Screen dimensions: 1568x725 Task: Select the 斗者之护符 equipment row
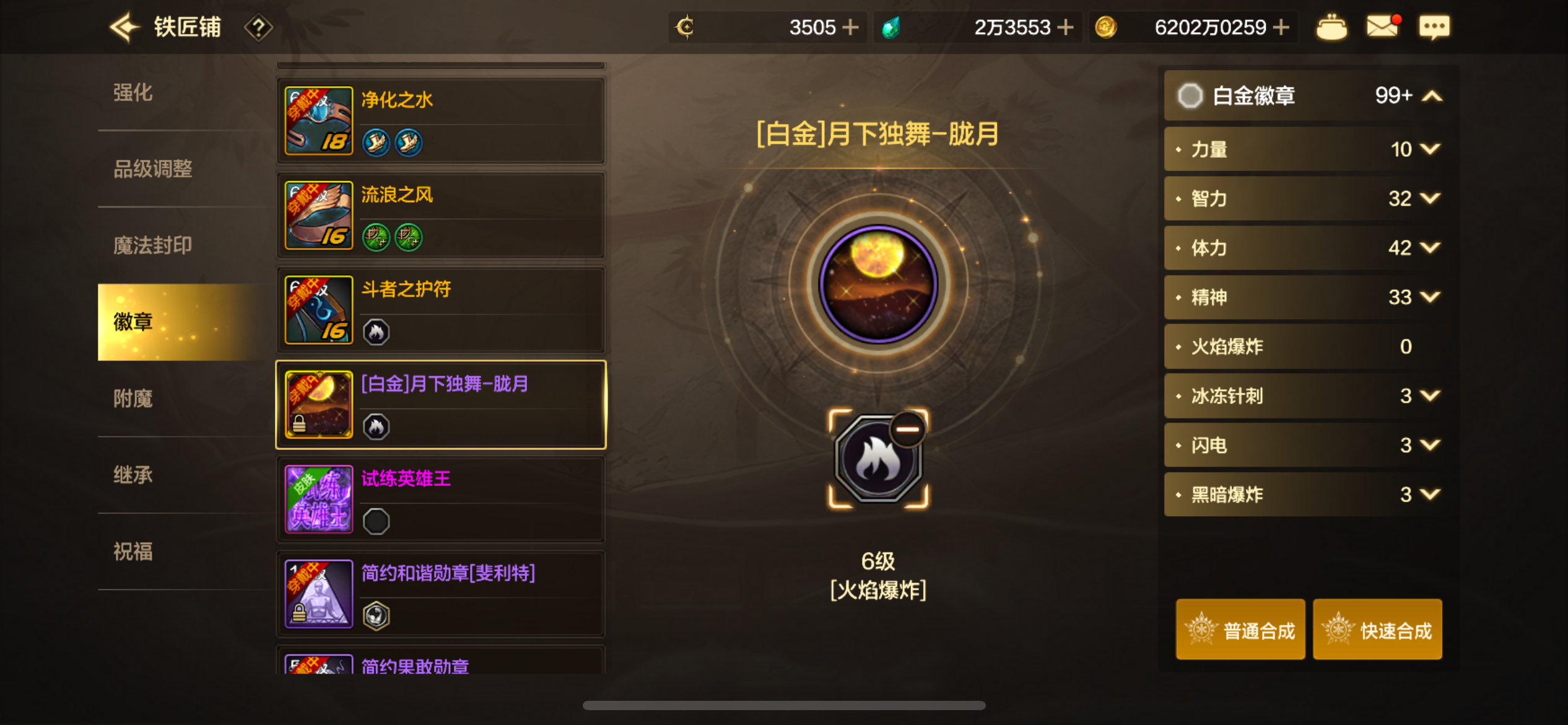[x=440, y=310]
